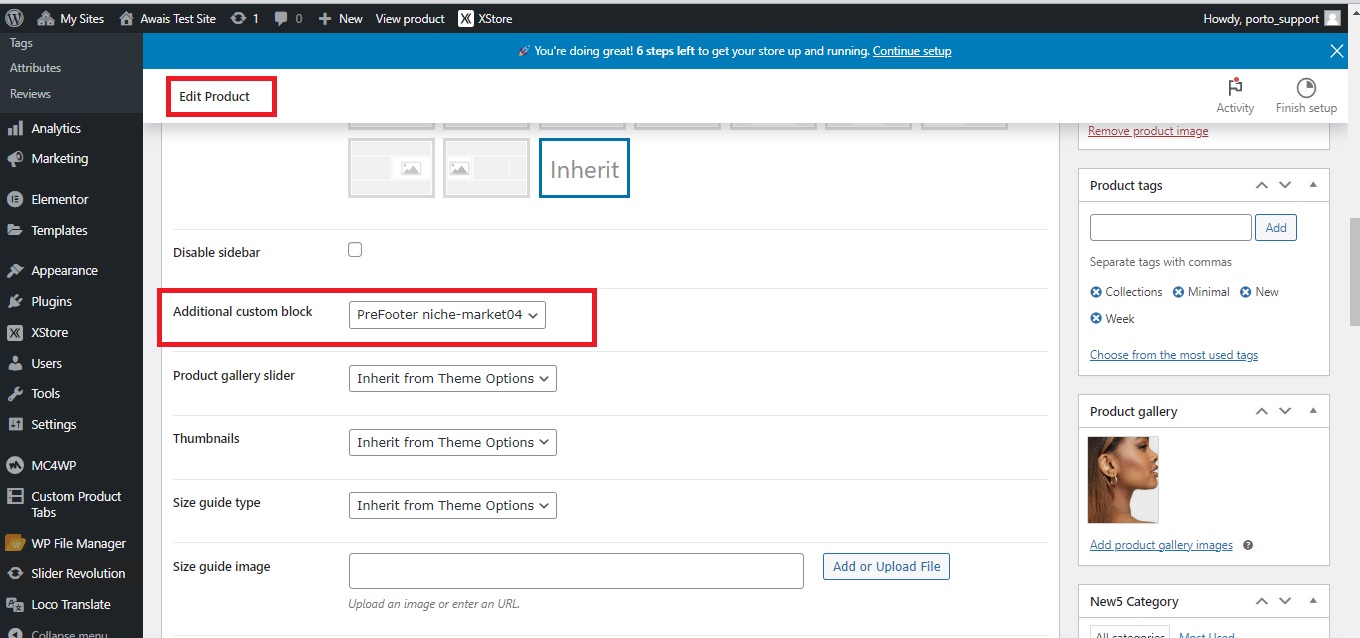Image resolution: width=1360 pixels, height=638 pixels.
Task: Open Thumbnails dropdown
Action: [x=452, y=442]
